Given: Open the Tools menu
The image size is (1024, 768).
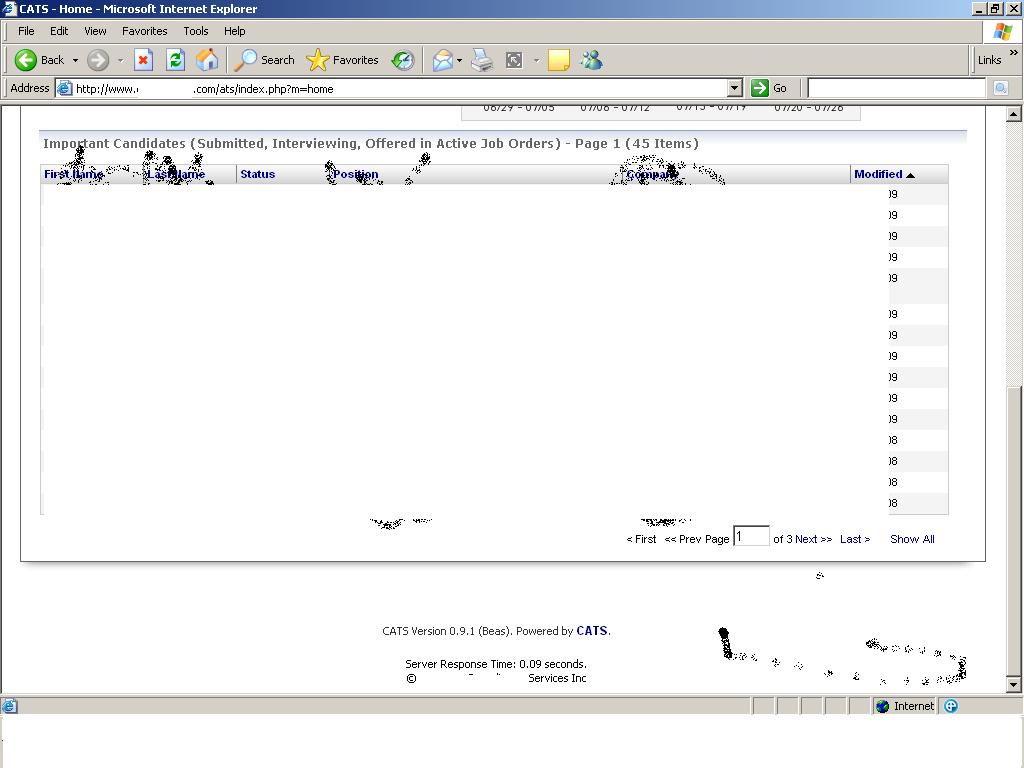Looking at the screenshot, I should [x=195, y=31].
